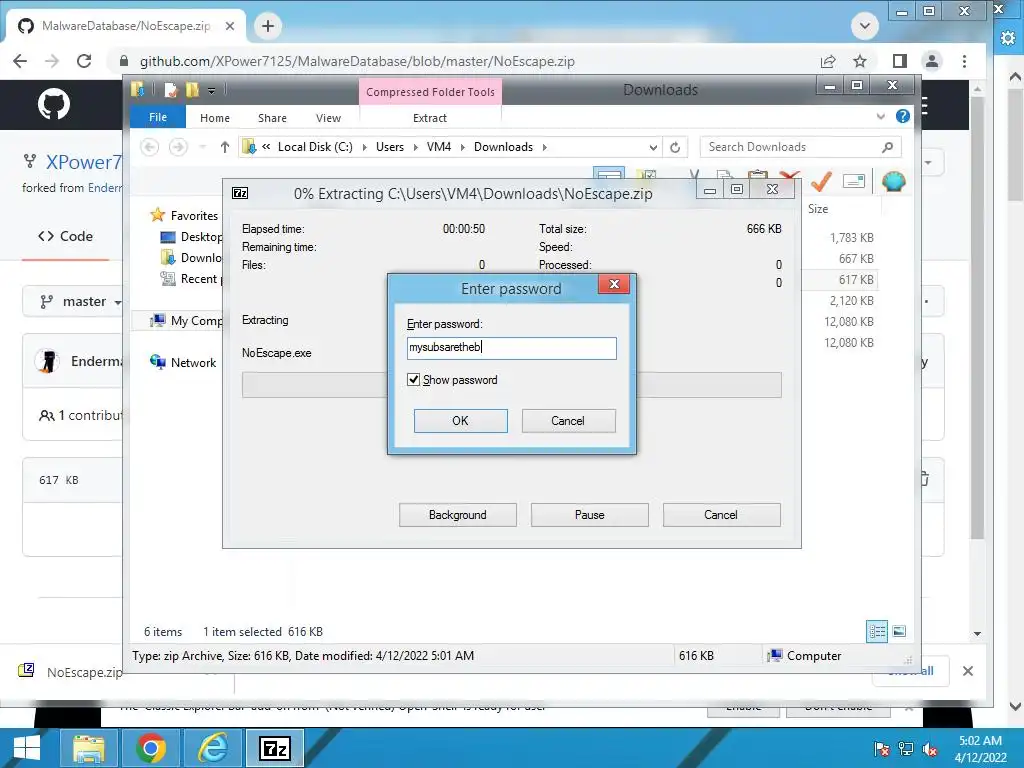Click the Size column header
The image size is (1024, 768).
click(x=818, y=208)
